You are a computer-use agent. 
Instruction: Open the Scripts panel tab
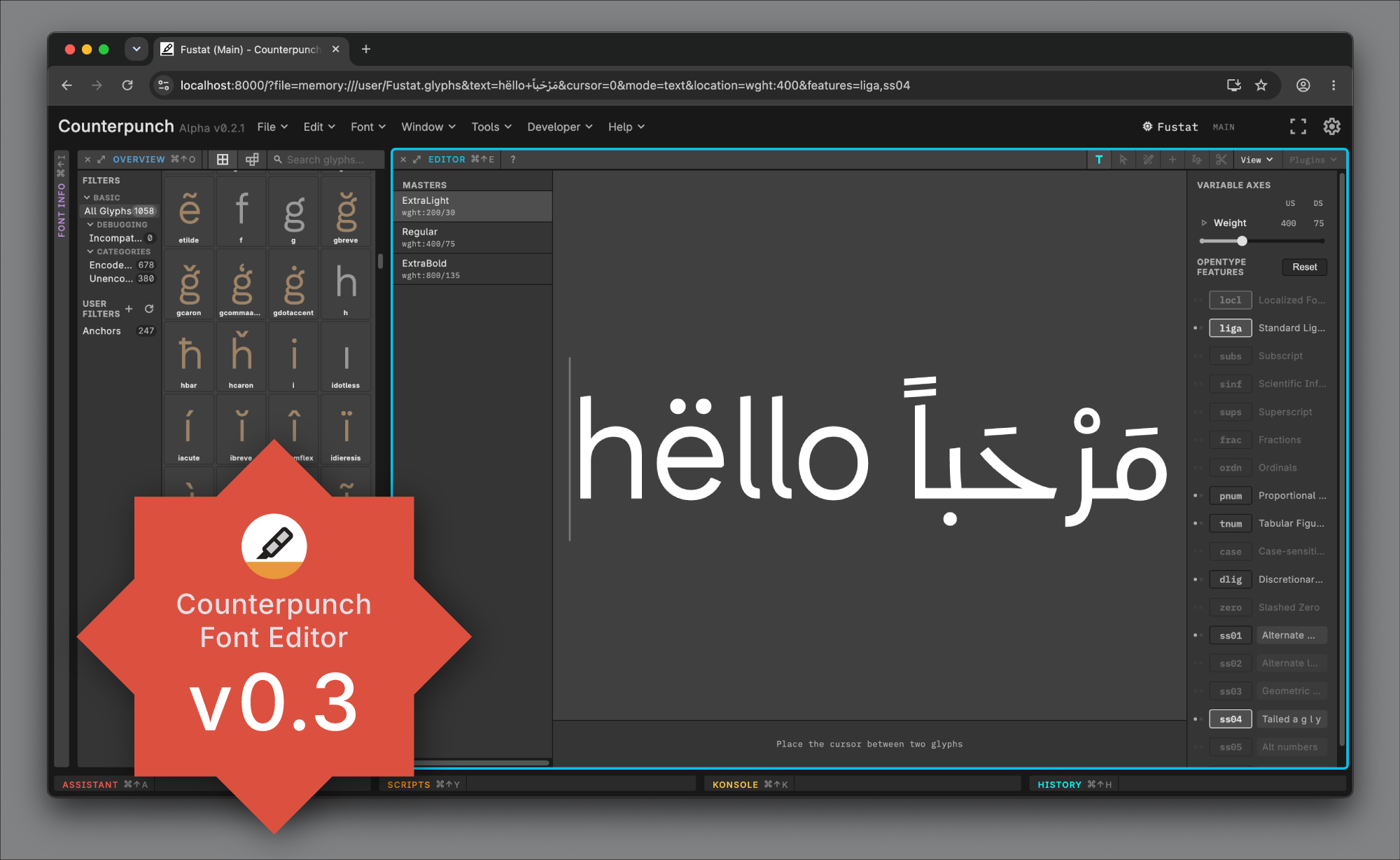[423, 784]
